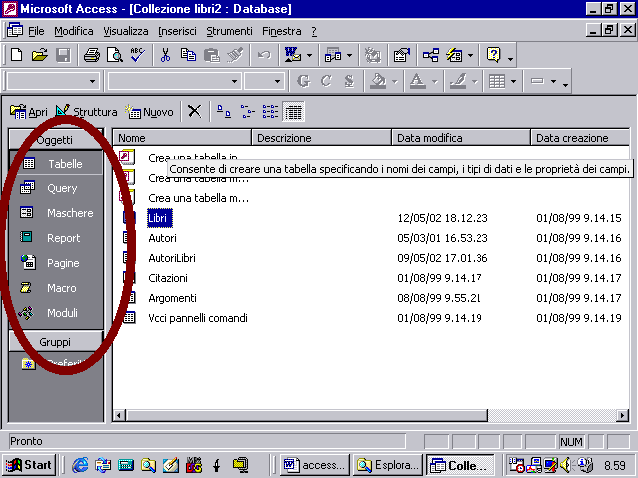Click the Save floppy disk icon
Image resolution: width=638 pixels, height=478 pixels.
coord(63,55)
